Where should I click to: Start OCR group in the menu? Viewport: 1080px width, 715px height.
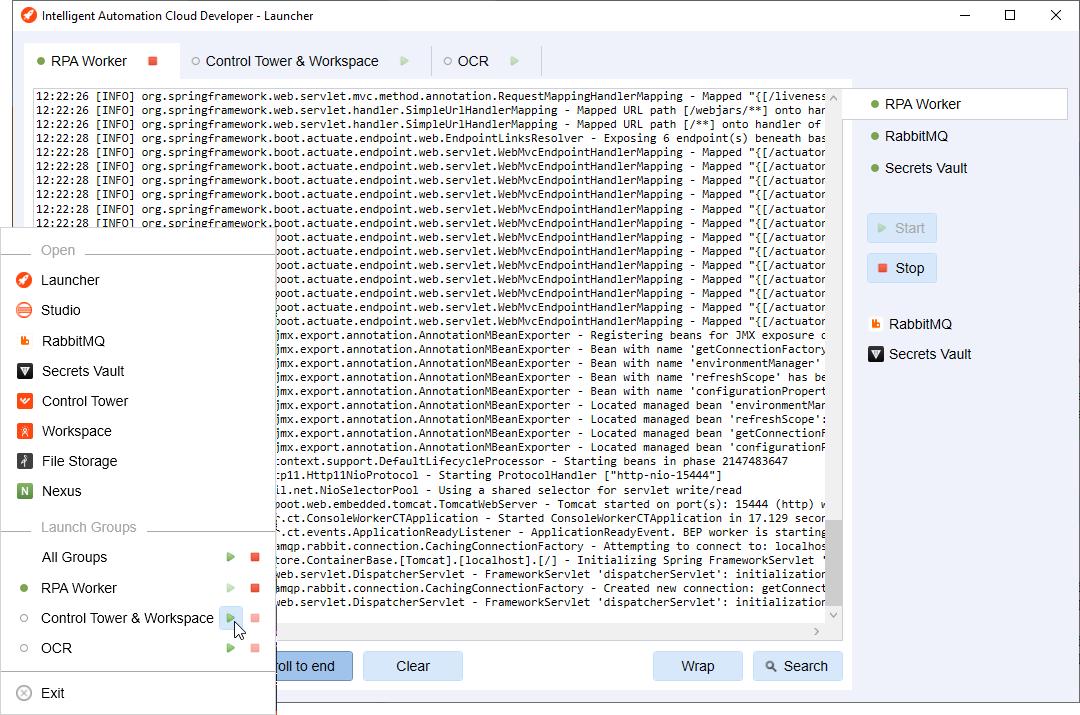coord(231,648)
